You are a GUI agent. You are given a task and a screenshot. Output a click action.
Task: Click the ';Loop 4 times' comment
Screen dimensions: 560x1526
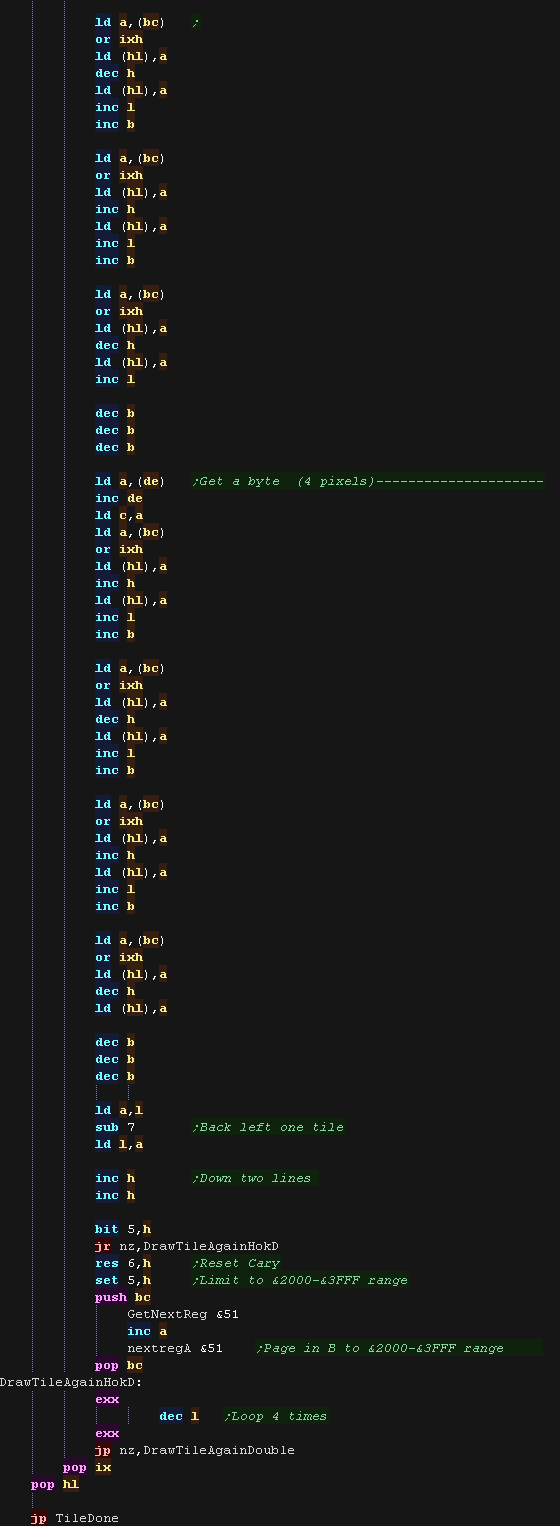275,1416
